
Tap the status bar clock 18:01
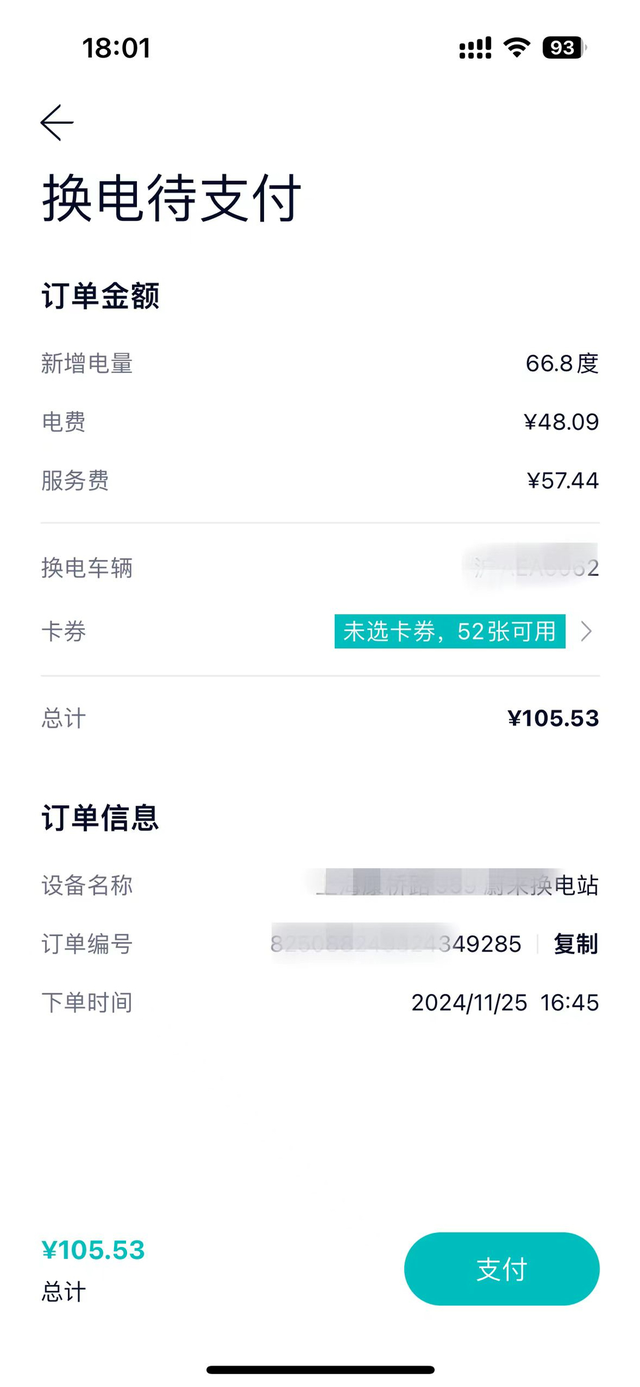tap(116, 48)
